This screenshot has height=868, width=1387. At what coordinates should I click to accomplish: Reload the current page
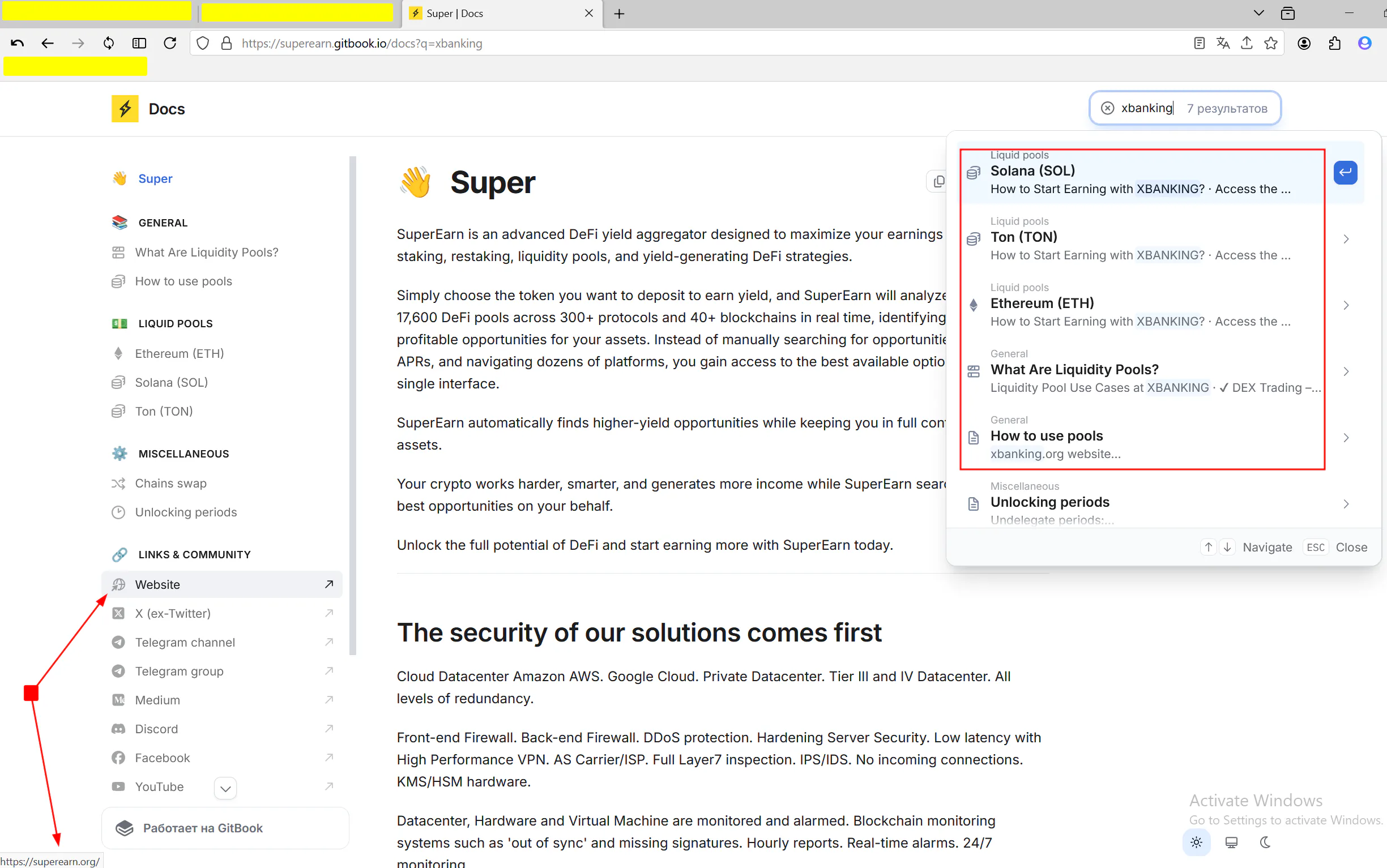point(170,43)
